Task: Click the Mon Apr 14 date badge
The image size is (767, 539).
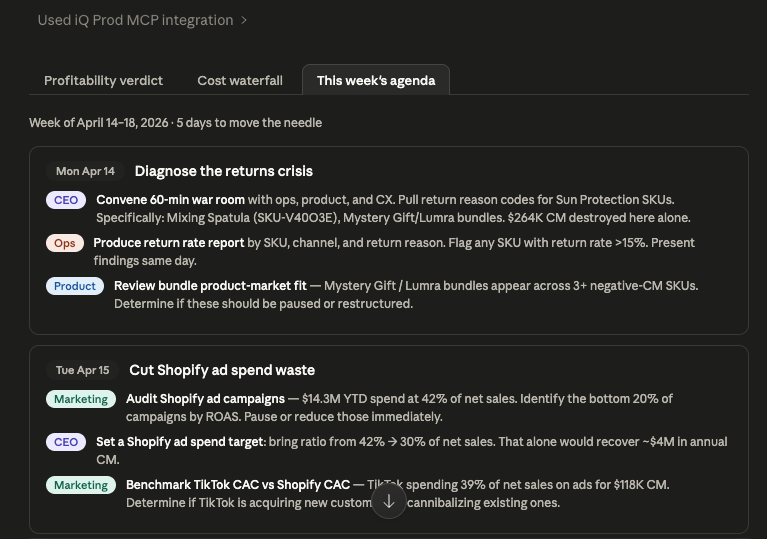Action: pyautogui.click(x=85, y=171)
